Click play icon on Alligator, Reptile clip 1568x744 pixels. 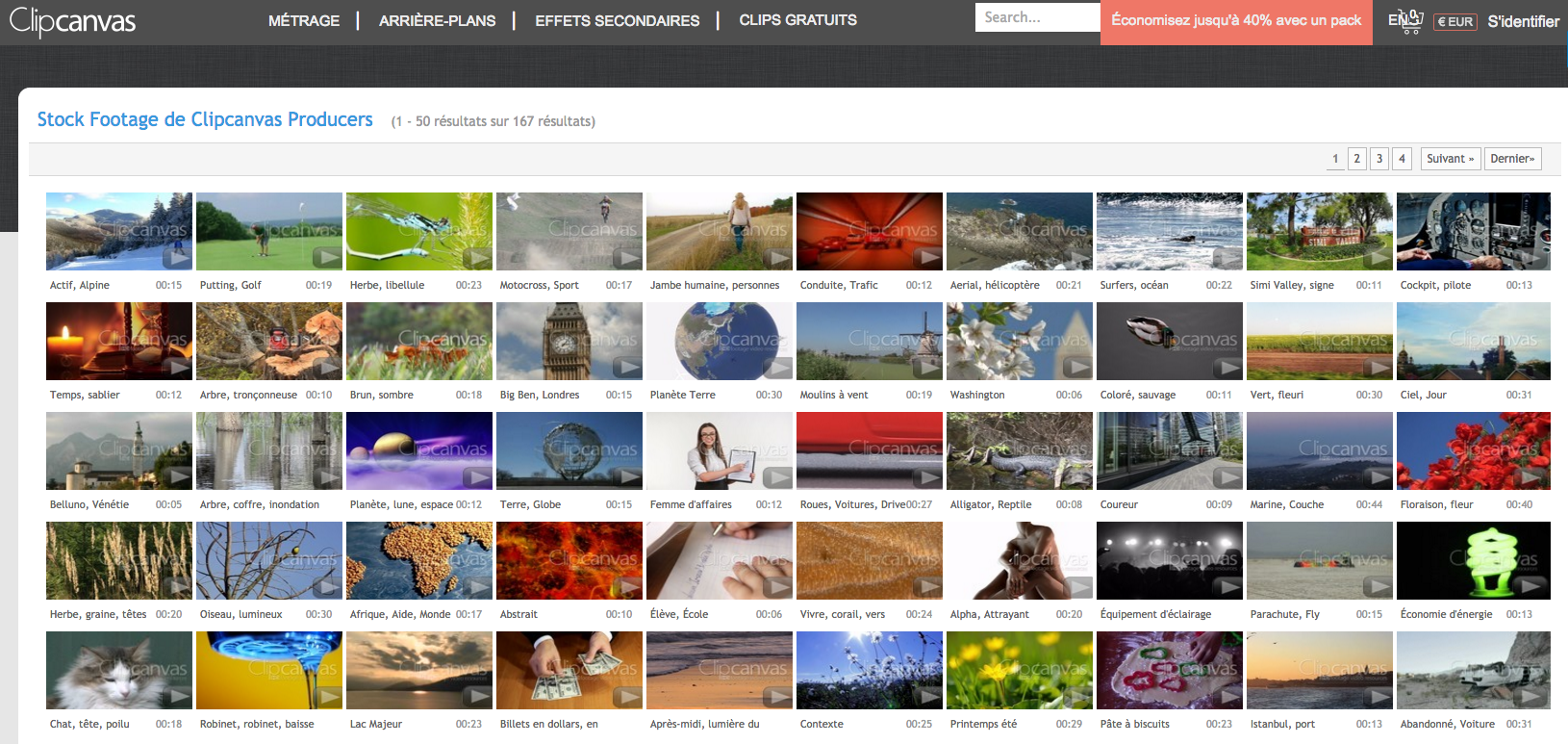pyautogui.click(x=1077, y=477)
